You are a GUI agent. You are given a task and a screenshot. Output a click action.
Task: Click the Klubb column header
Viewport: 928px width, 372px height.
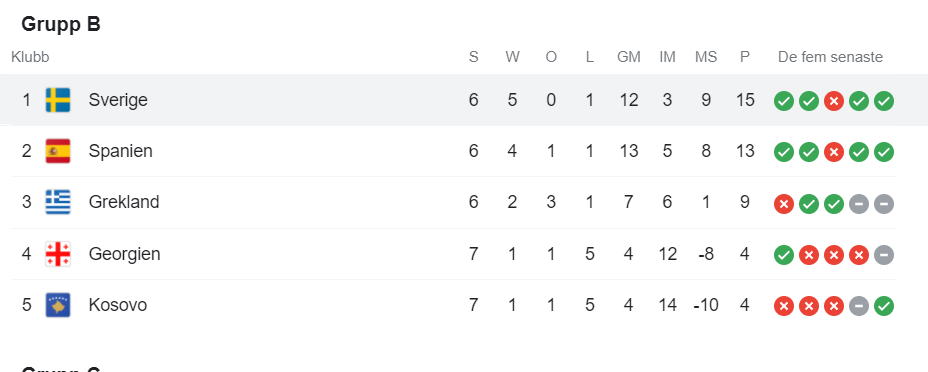coord(30,57)
